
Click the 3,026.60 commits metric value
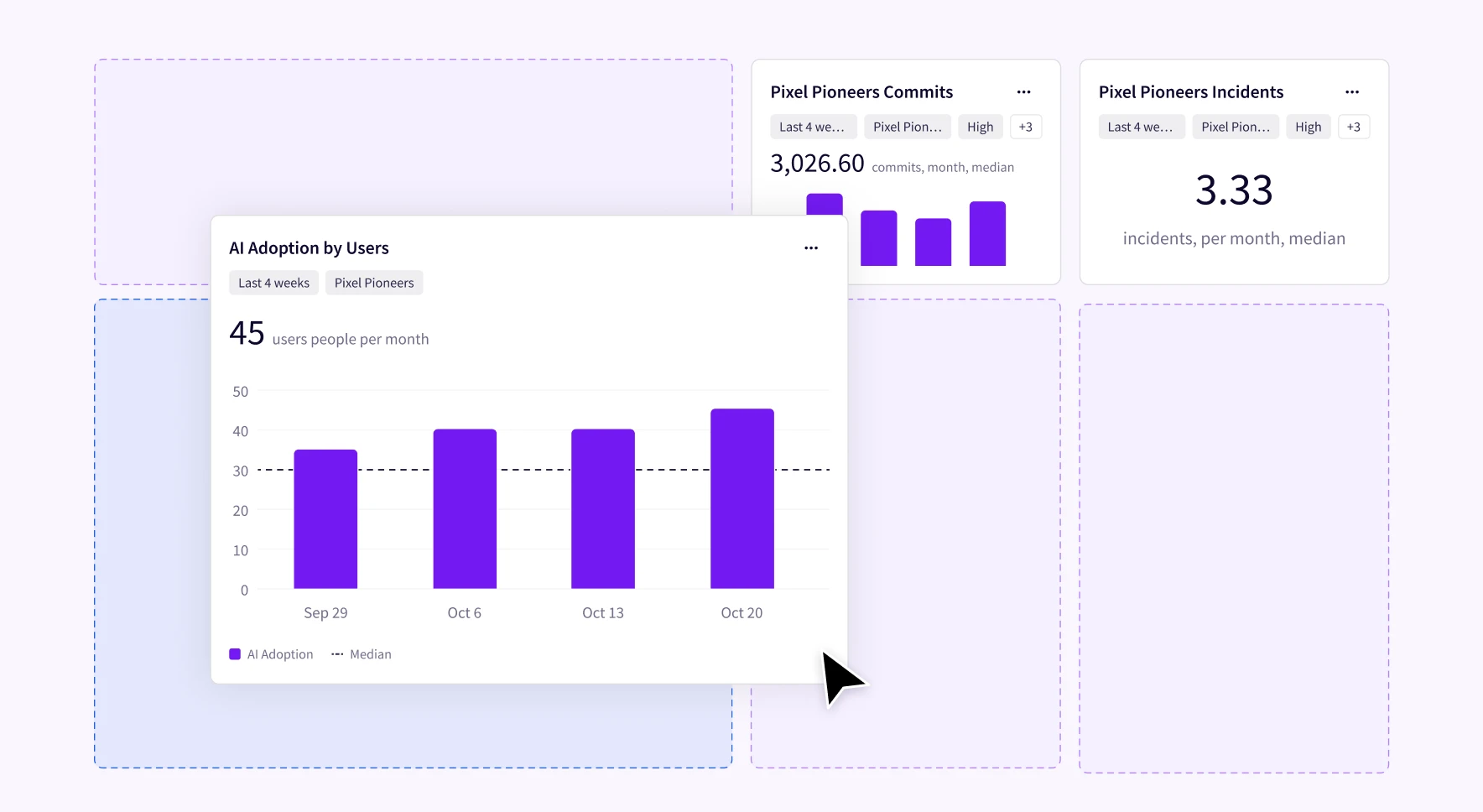(x=817, y=163)
